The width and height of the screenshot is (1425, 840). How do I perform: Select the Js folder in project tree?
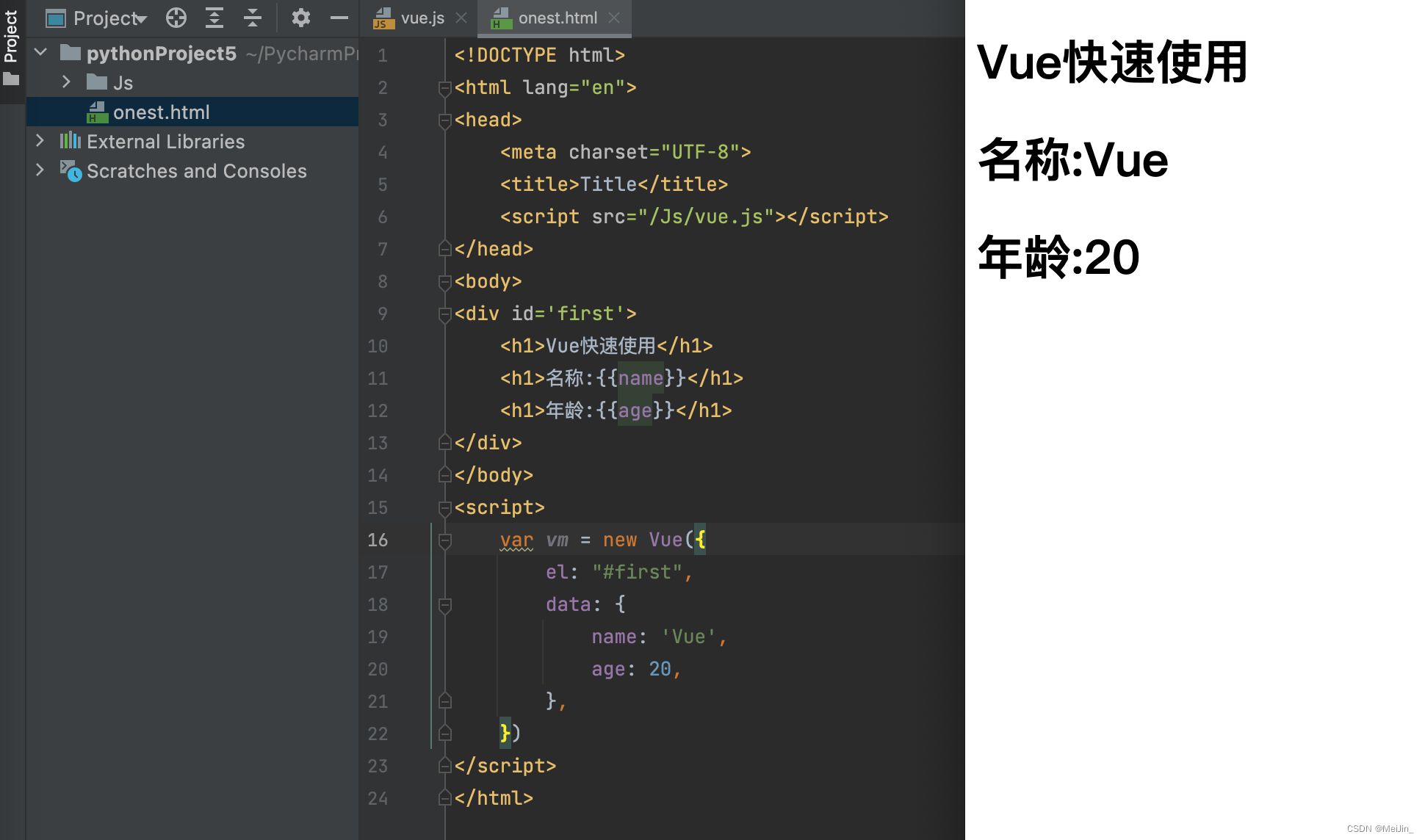click(x=109, y=83)
